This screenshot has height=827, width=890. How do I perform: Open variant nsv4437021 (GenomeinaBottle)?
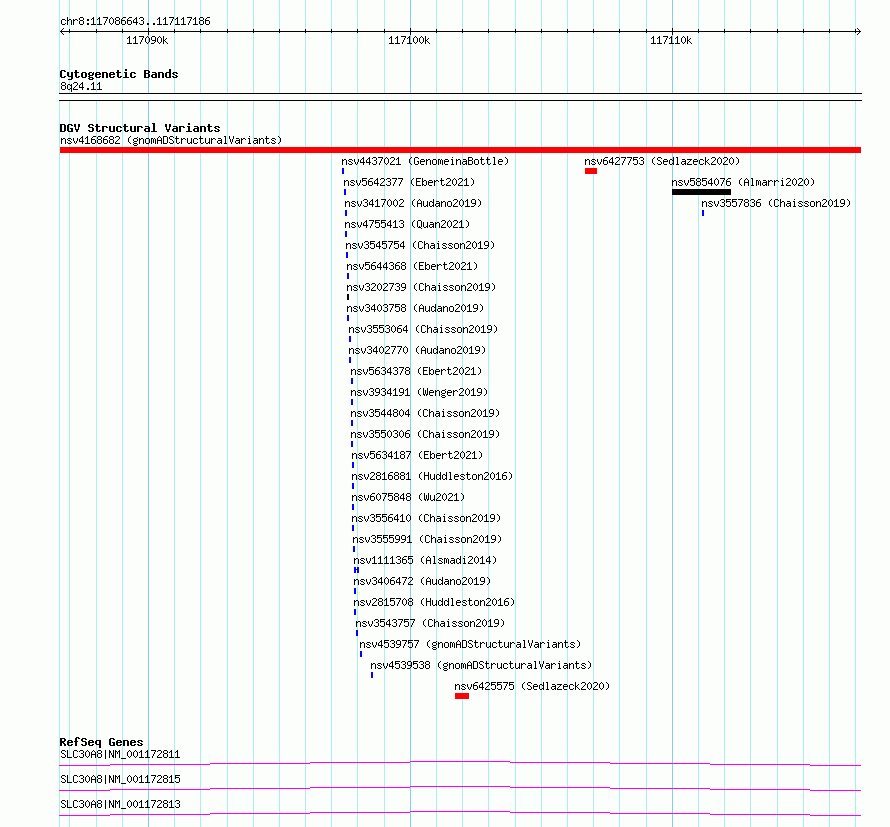[x=425, y=161]
